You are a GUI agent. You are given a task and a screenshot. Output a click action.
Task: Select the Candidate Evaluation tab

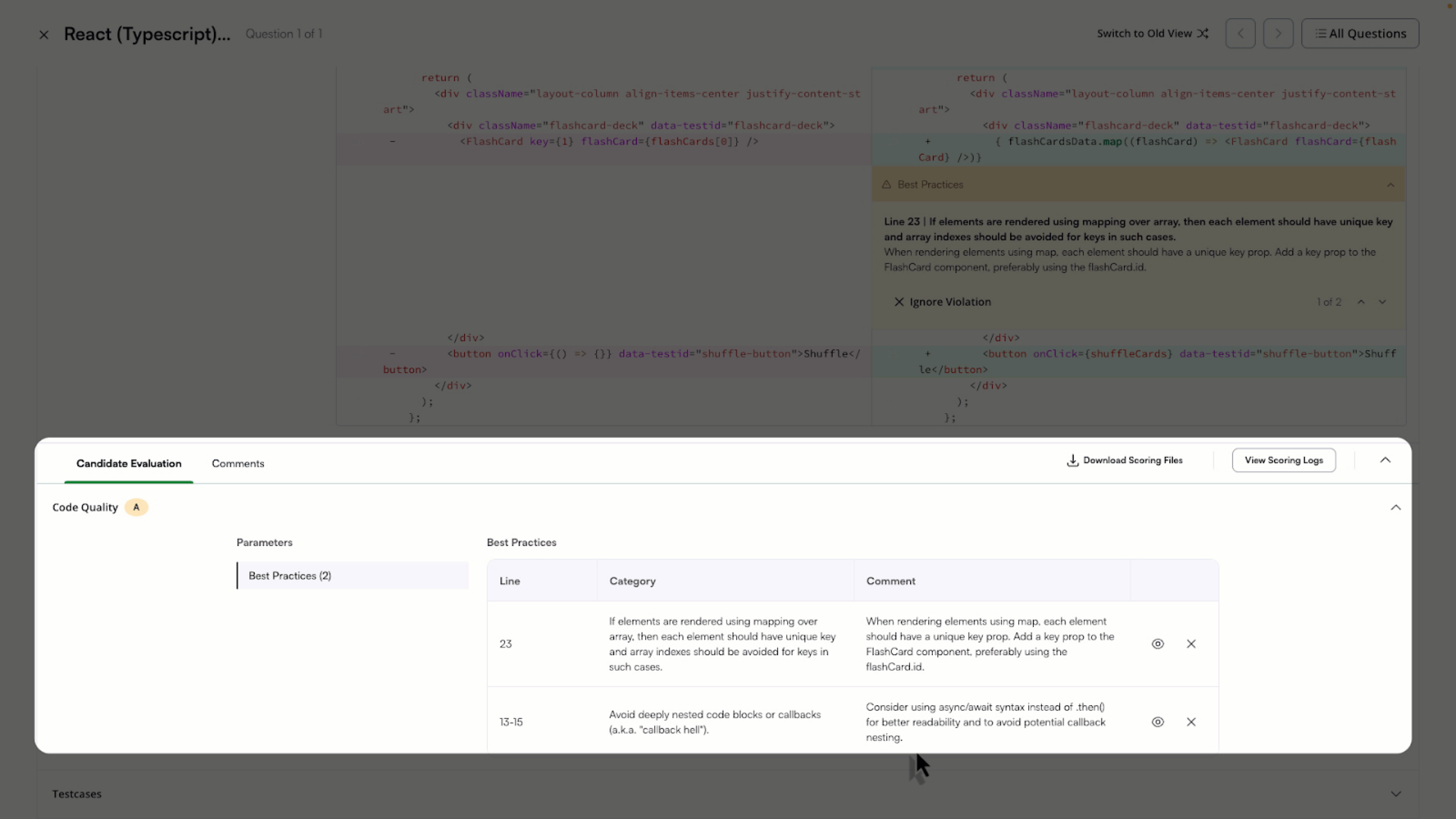click(x=129, y=464)
